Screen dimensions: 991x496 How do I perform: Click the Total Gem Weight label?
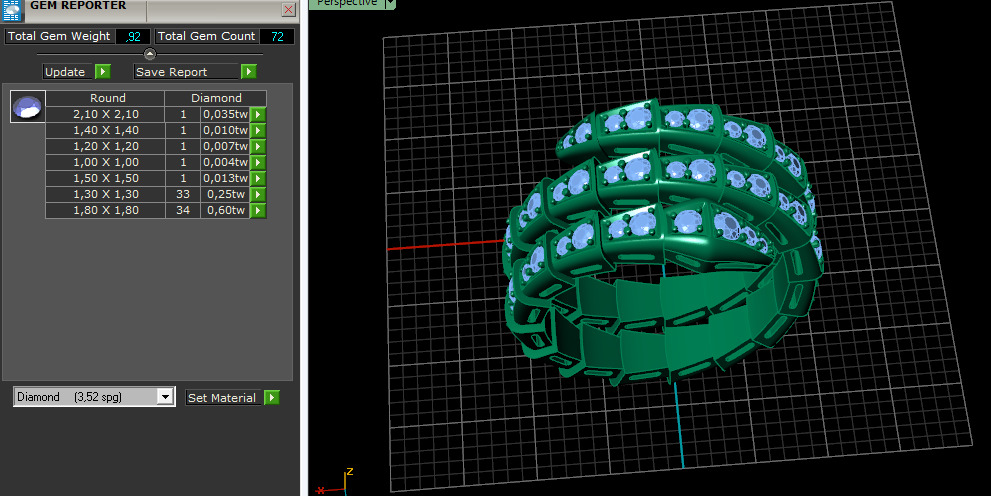tap(59, 37)
